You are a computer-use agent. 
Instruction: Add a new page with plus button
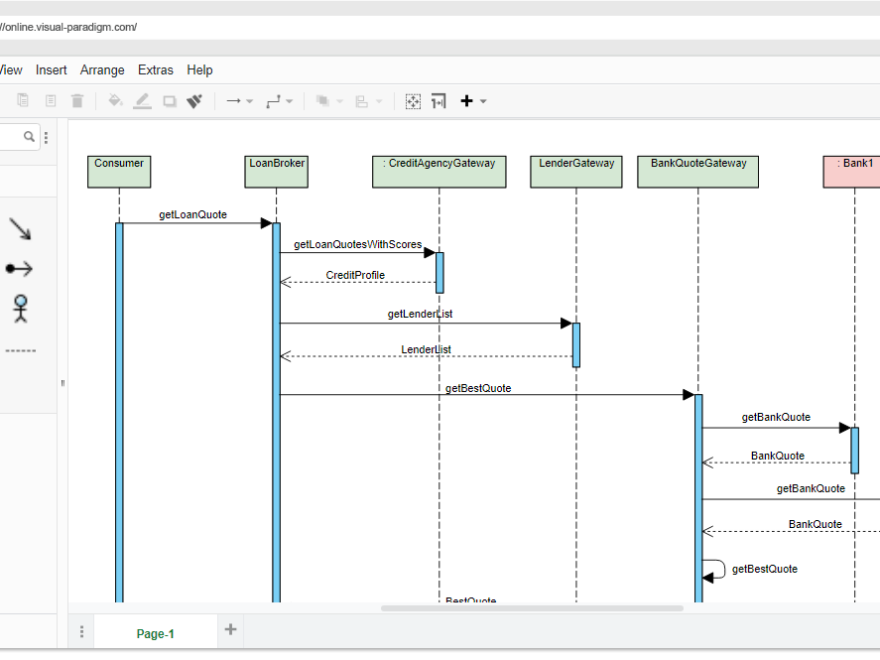pos(230,630)
